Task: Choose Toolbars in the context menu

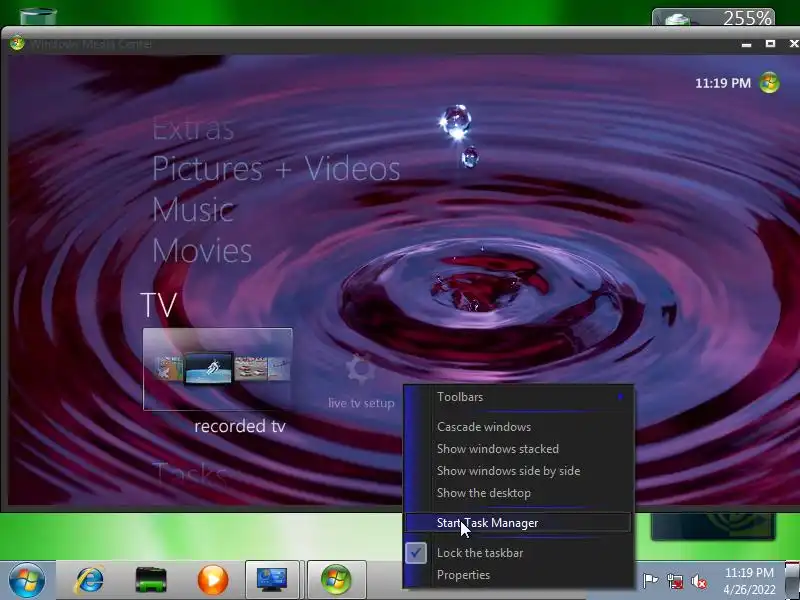Action: coord(518,396)
